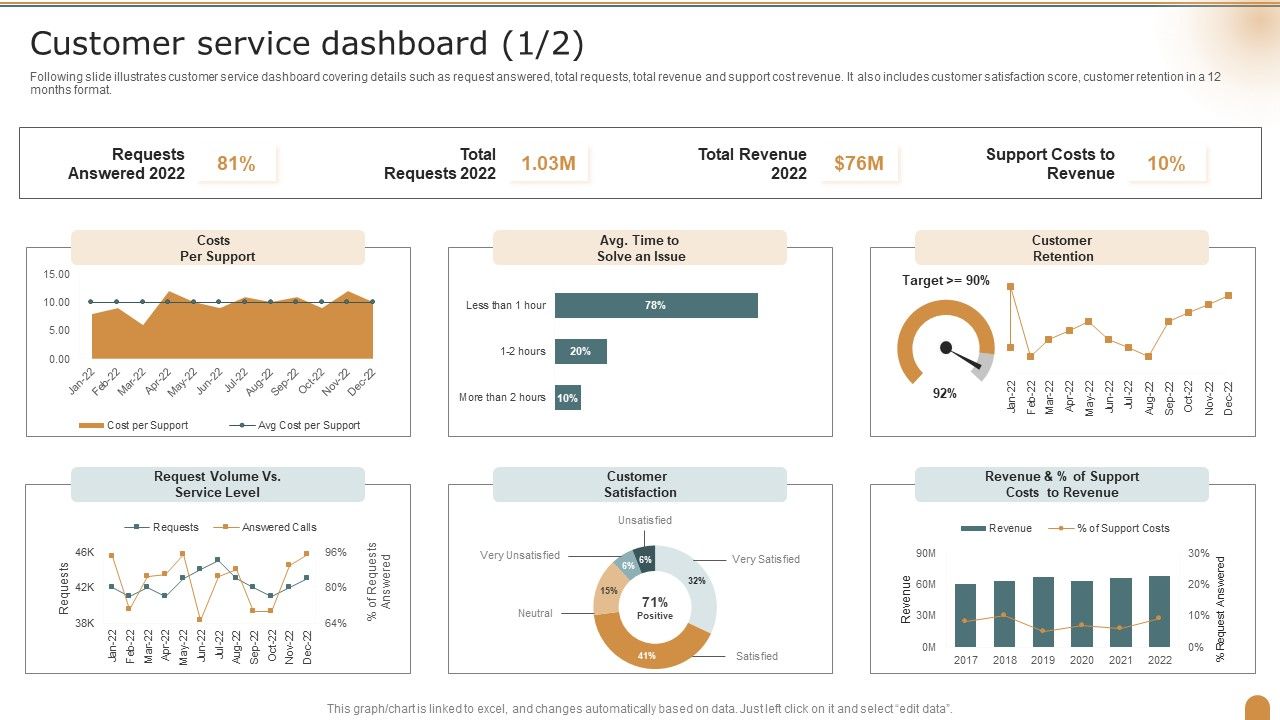Screen dimensions: 1280x720
Task: Click the Costs Per Support header
Action: [x=218, y=248]
